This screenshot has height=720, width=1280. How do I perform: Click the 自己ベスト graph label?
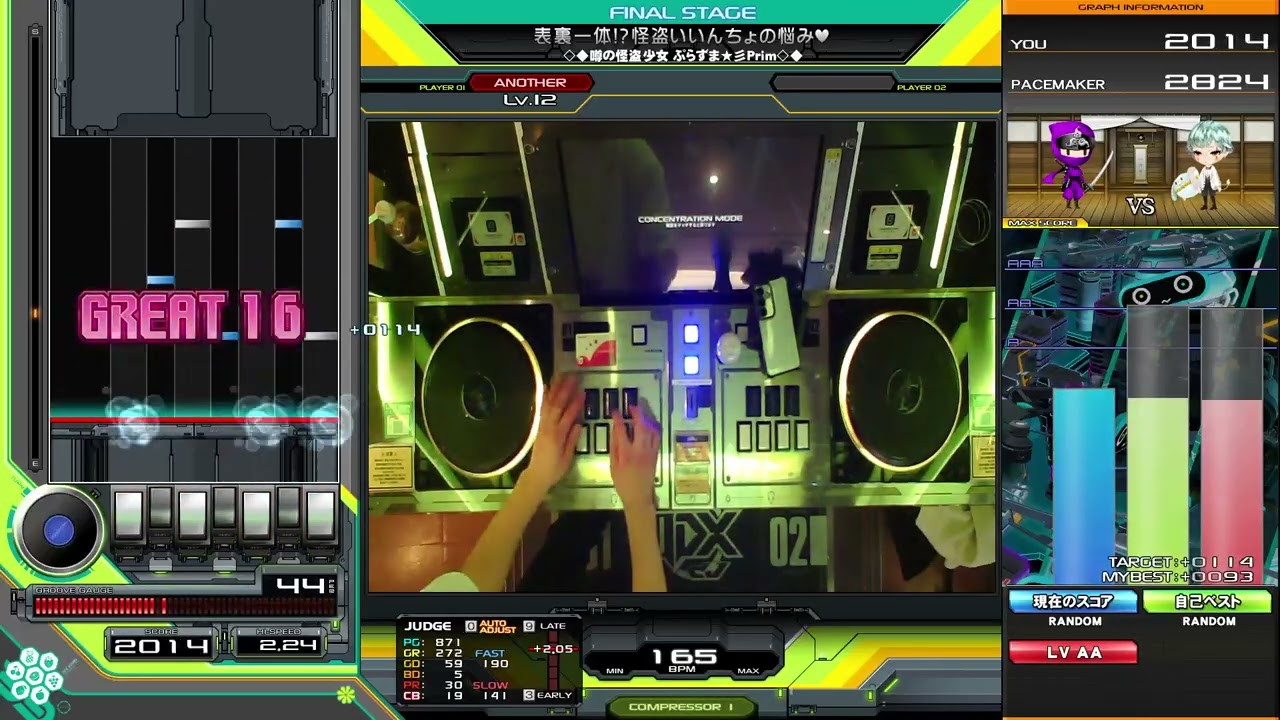pos(1207,602)
